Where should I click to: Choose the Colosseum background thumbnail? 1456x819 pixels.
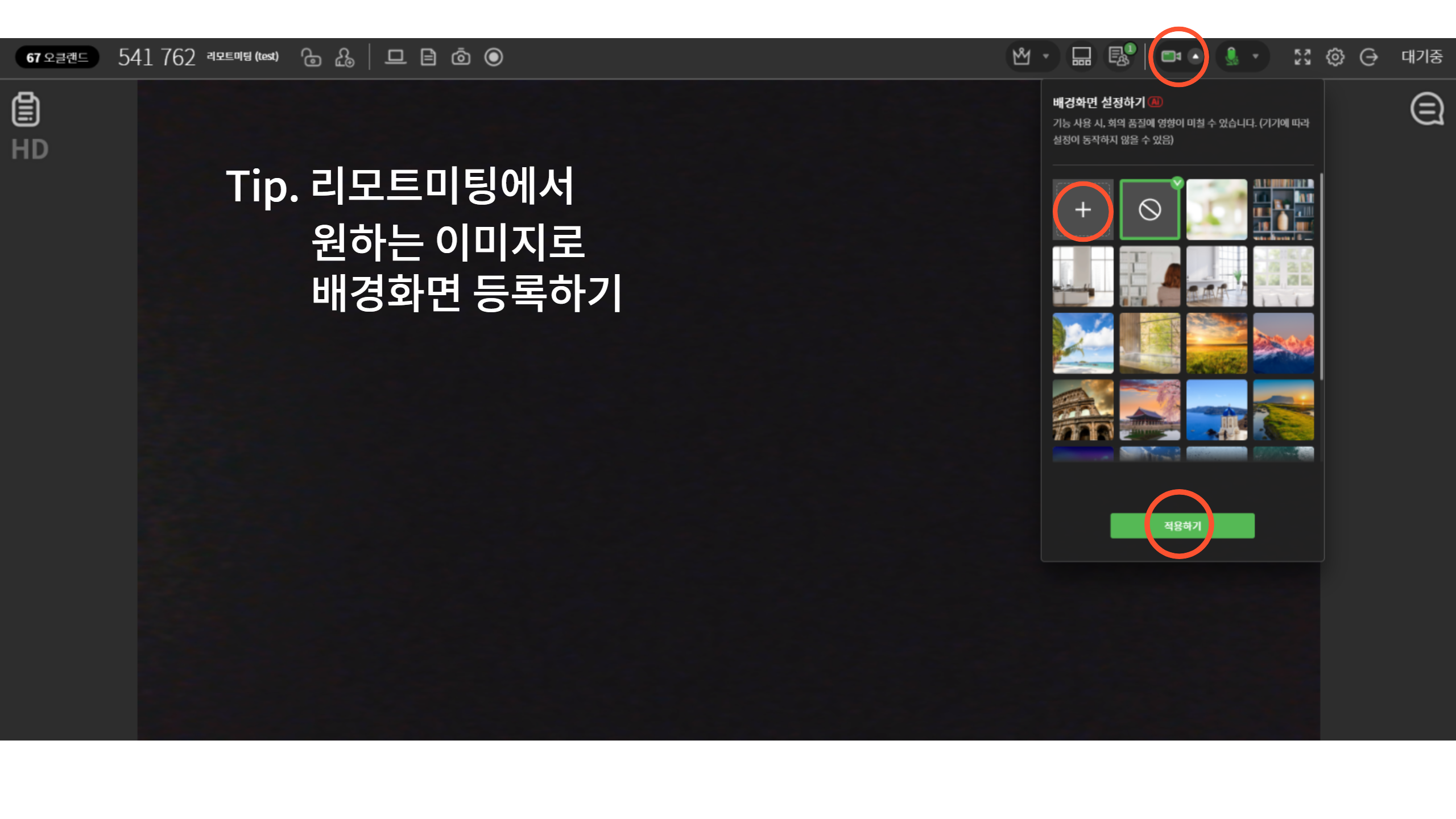tap(1083, 409)
